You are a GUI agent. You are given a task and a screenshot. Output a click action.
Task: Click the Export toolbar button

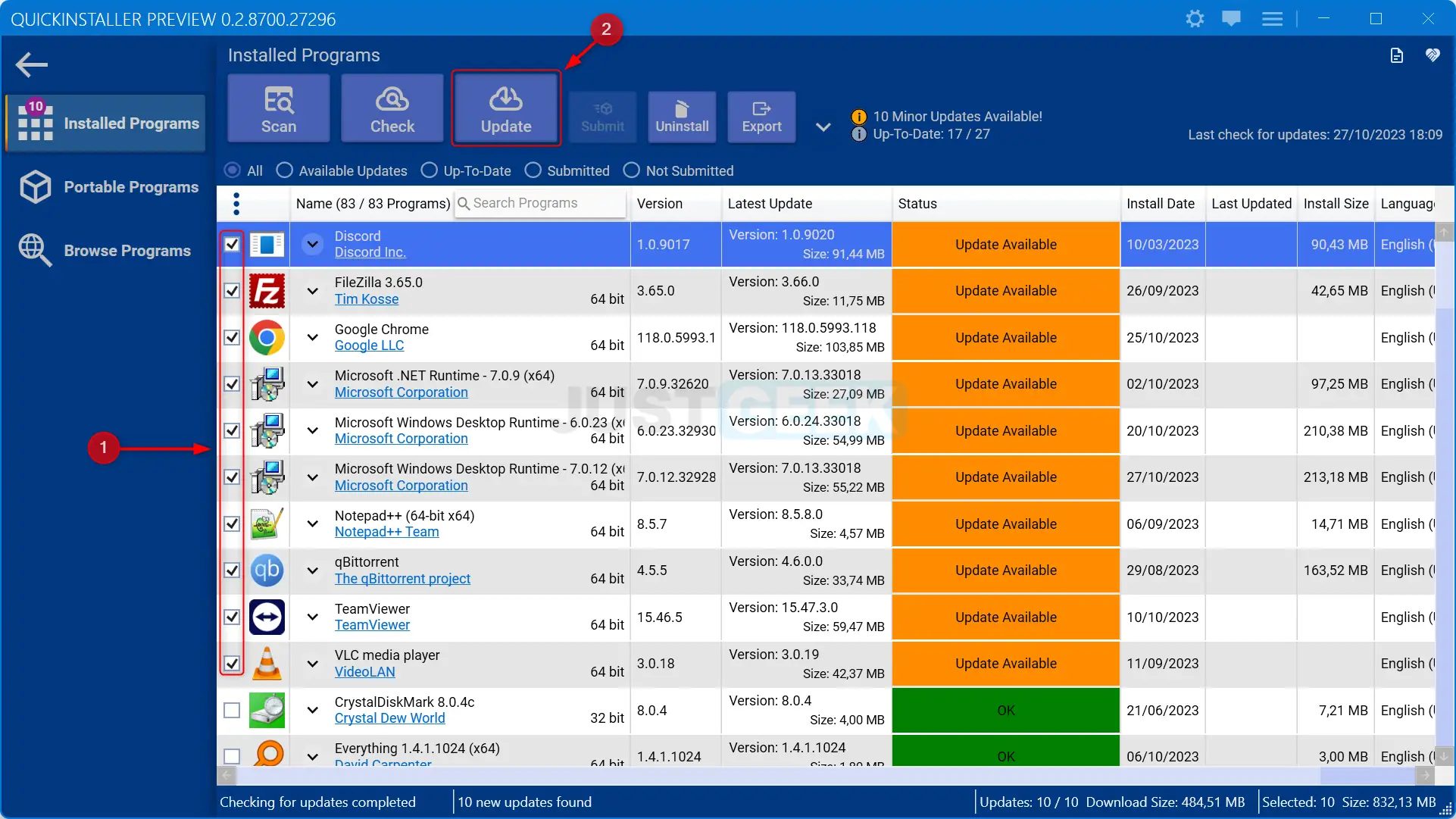[x=761, y=117]
